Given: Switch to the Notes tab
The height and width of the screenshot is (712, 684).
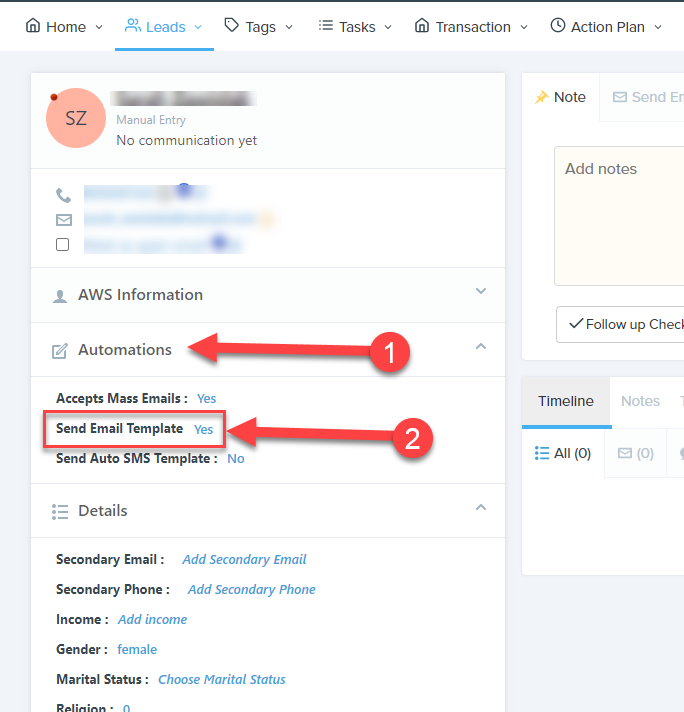Looking at the screenshot, I should [640, 401].
